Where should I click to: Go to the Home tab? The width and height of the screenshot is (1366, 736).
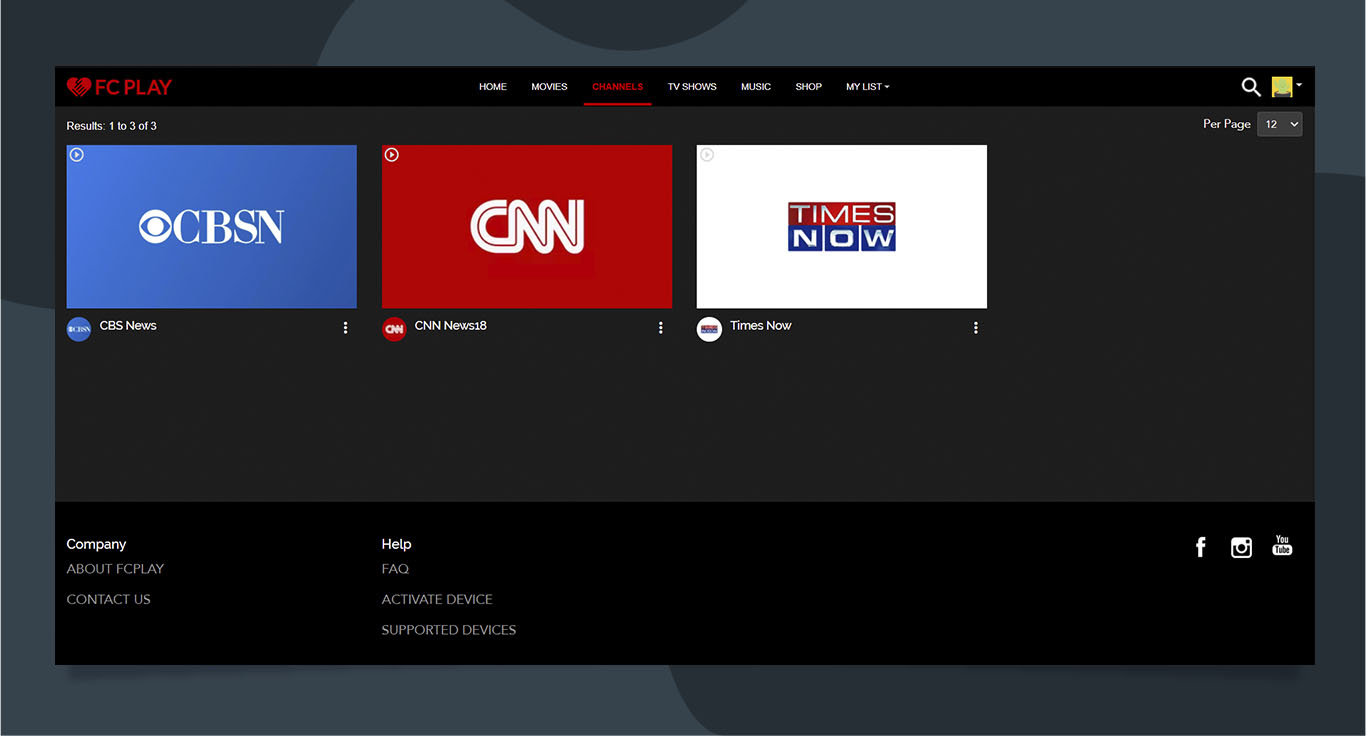tap(493, 87)
